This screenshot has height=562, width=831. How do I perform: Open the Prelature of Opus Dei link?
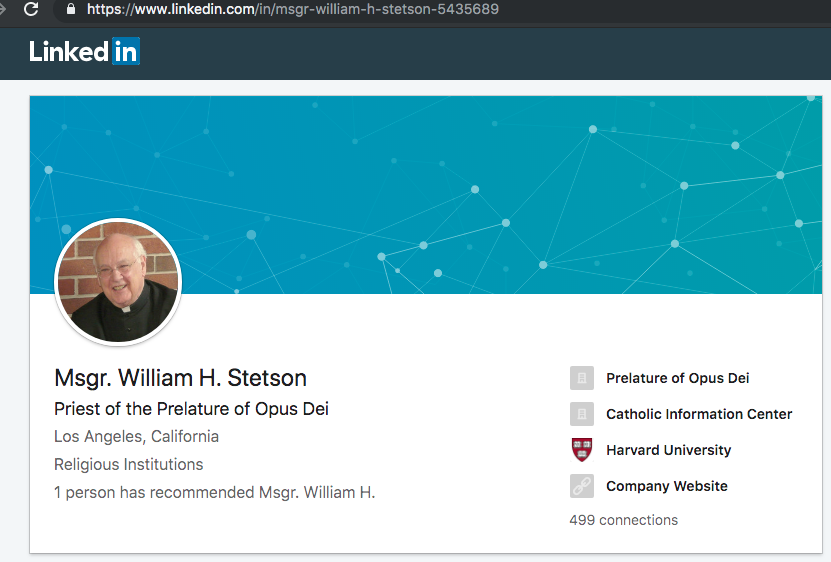tap(677, 378)
